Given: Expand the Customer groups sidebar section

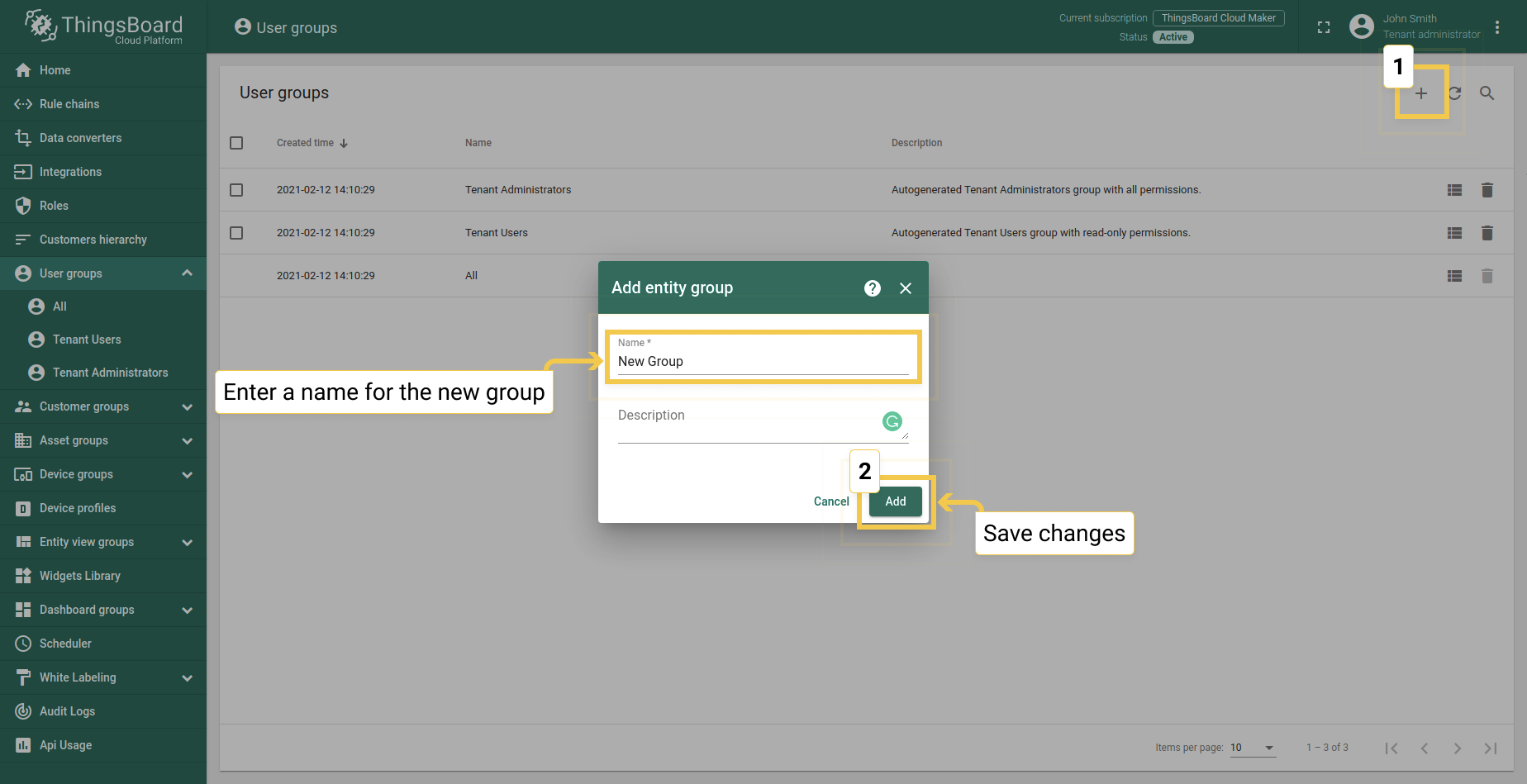Looking at the screenshot, I should click(x=187, y=406).
